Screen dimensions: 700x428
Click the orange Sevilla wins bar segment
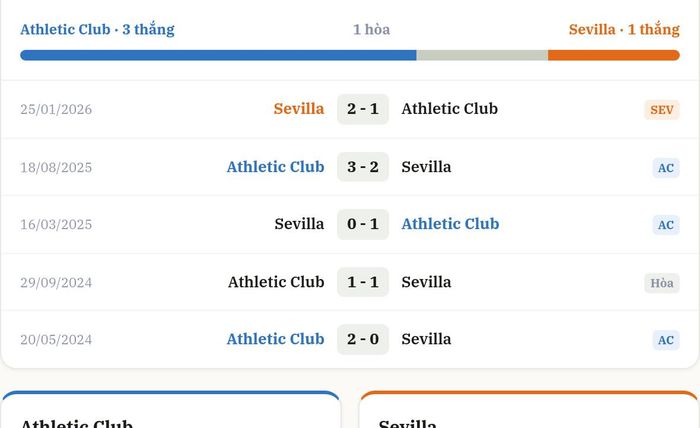tap(614, 55)
